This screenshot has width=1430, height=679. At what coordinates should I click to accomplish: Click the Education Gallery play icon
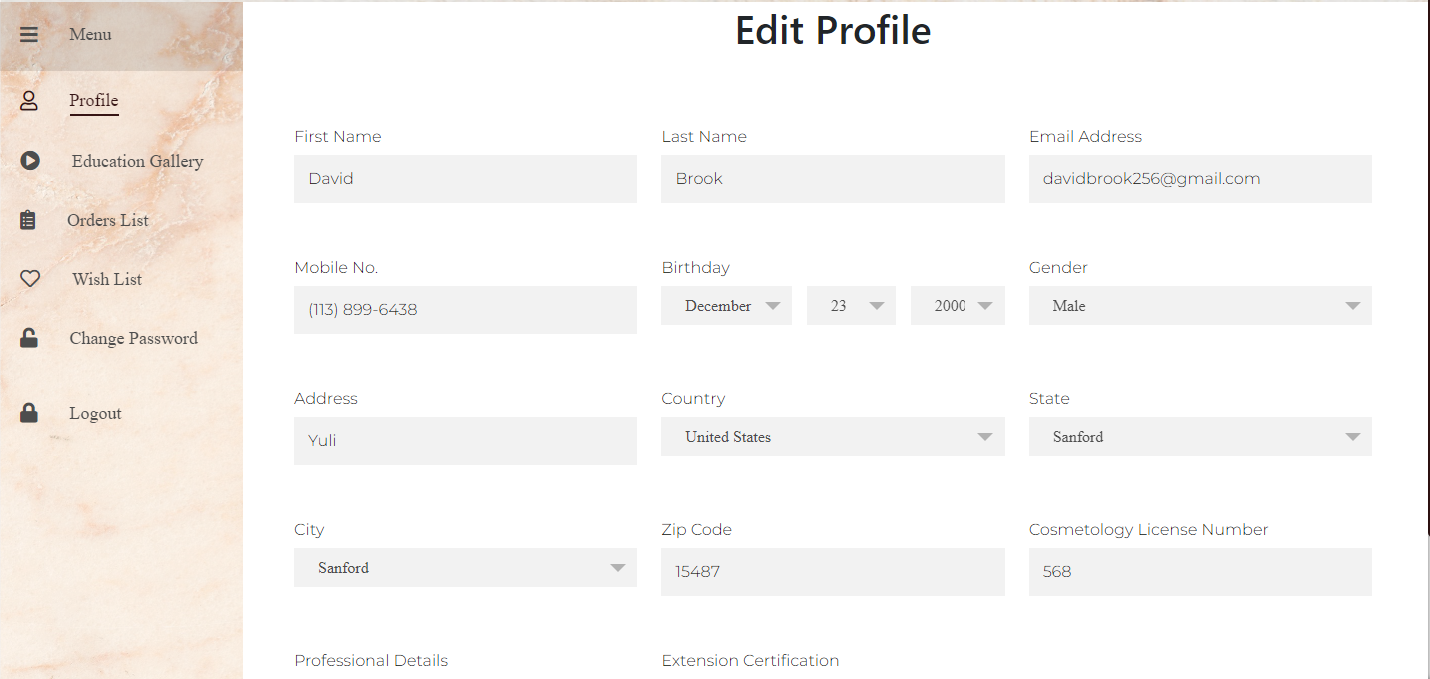point(30,160)
